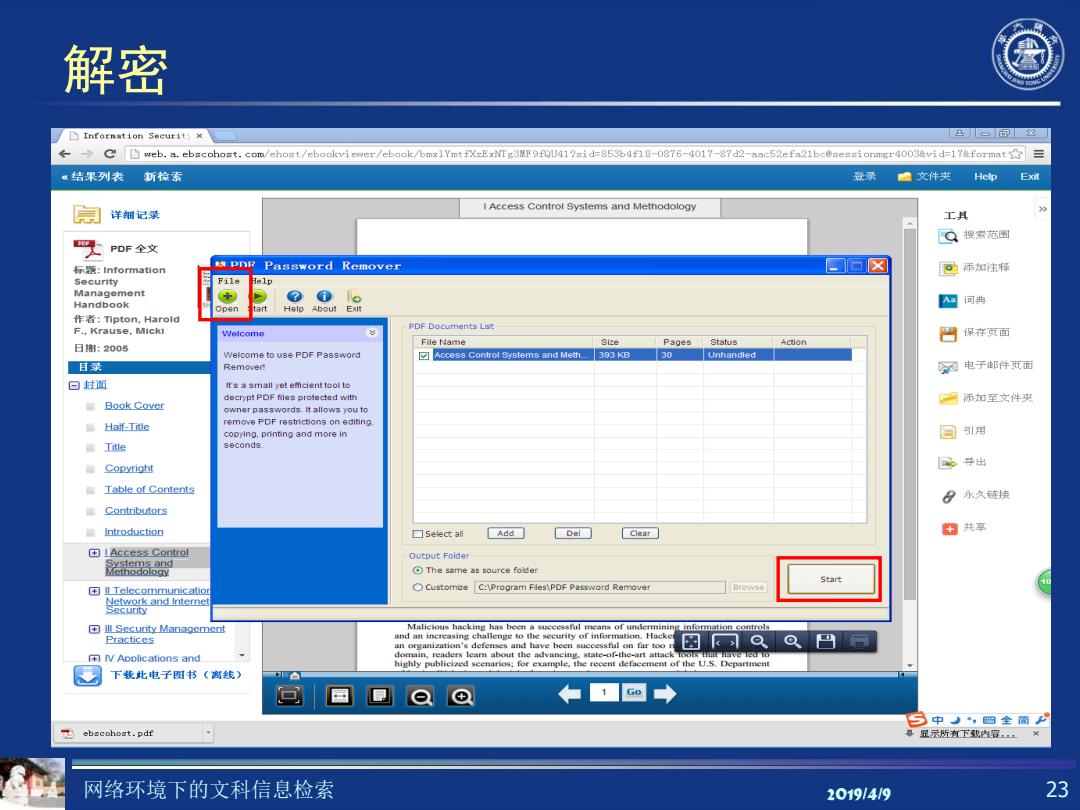Viewport: 1080px width, 810px height.
Task: Click 新检索 new search
Action: [x=163, y=177]
